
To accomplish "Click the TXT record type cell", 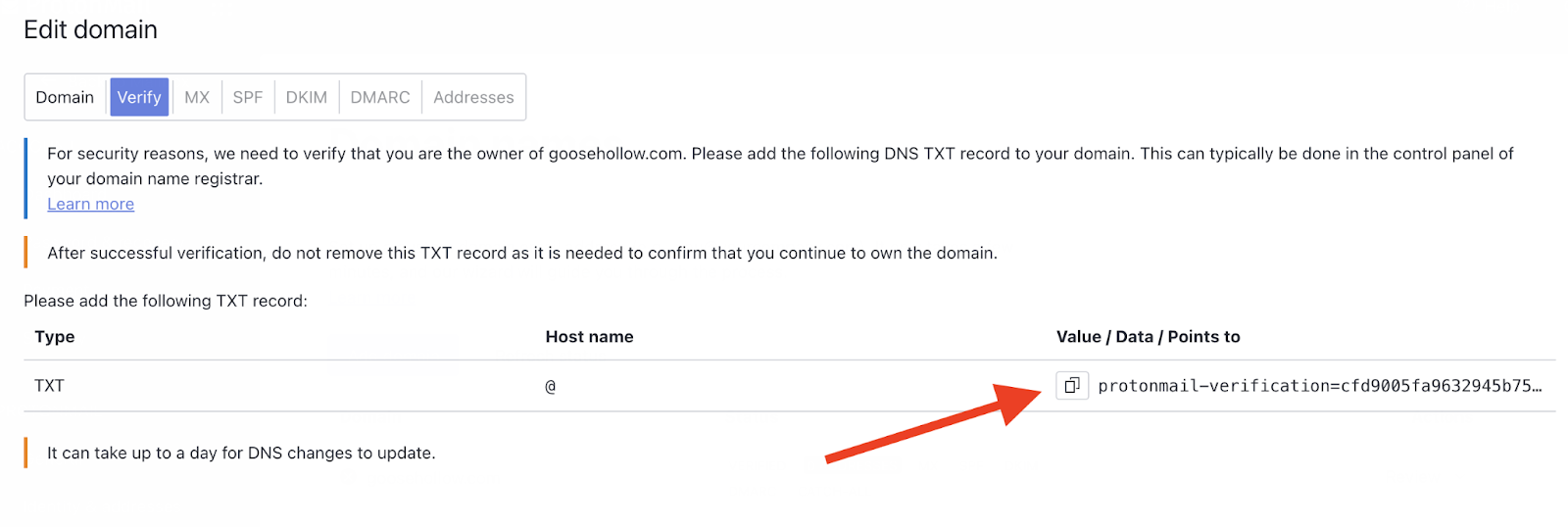I will [50, 385].
